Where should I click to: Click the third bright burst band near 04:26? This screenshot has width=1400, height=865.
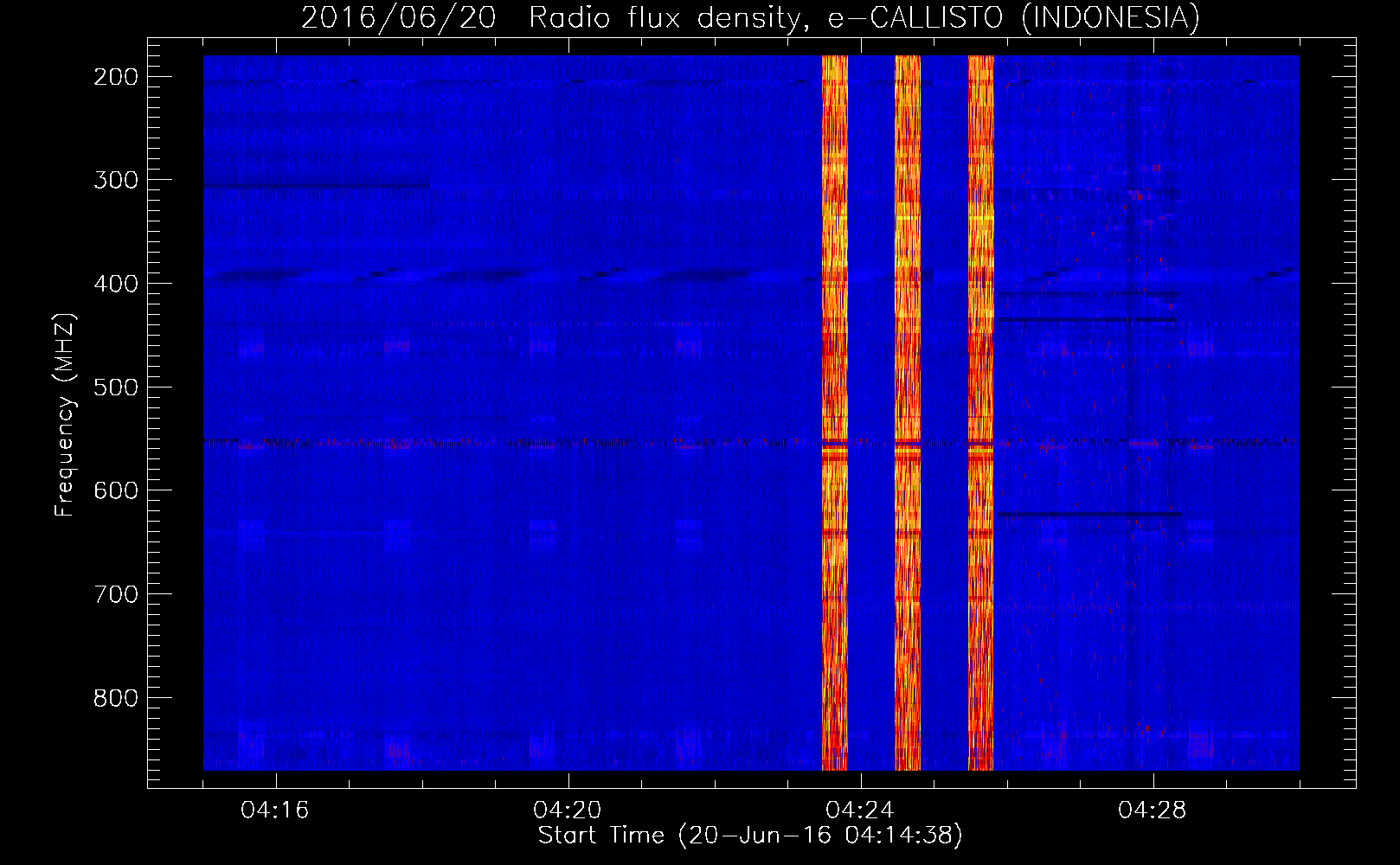click(x=981, y=413)
